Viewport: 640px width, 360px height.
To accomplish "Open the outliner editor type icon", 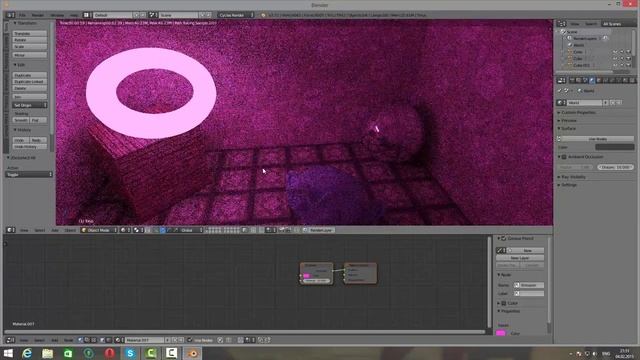I will (x=562, y=24).
